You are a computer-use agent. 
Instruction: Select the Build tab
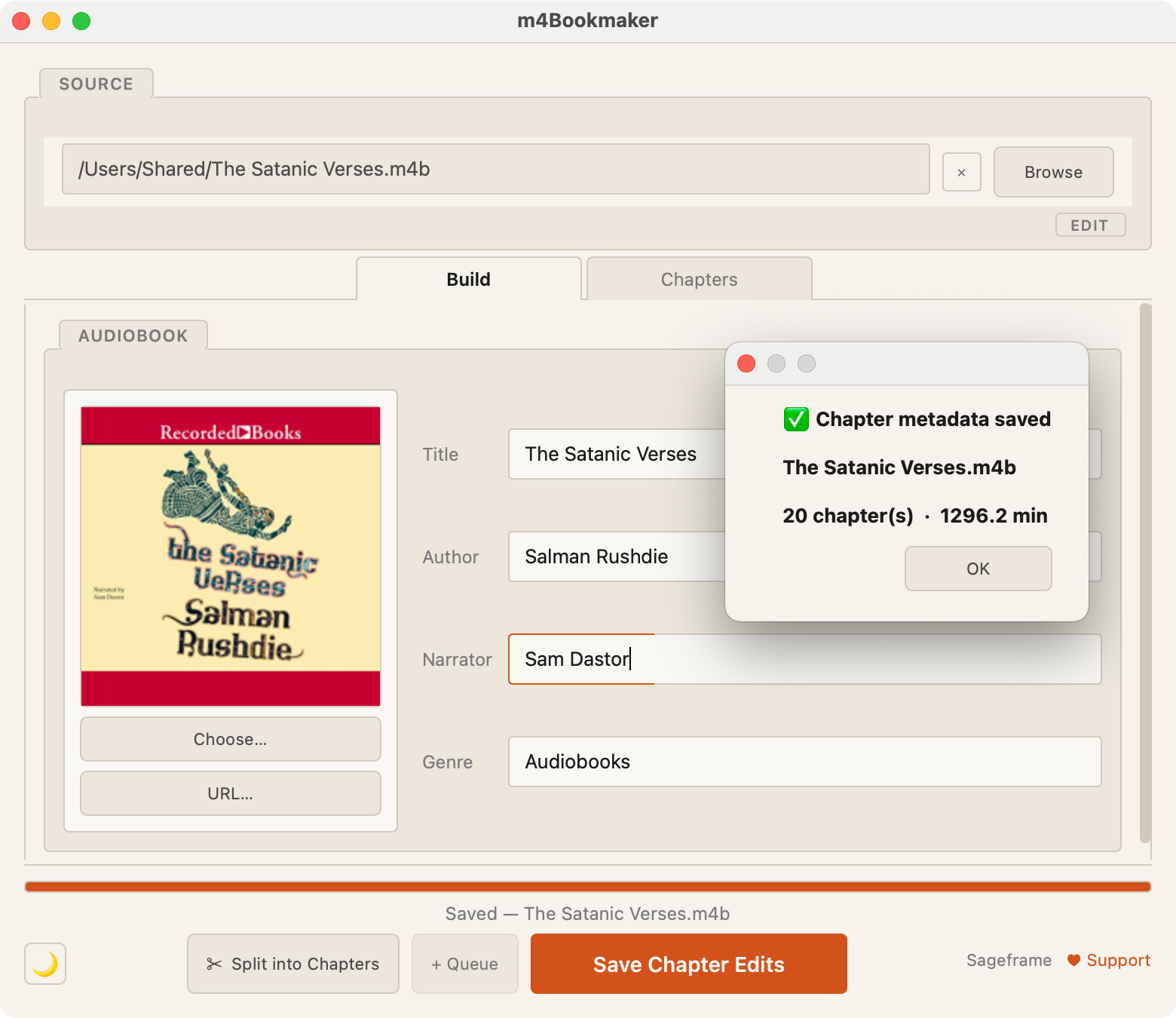468,279
